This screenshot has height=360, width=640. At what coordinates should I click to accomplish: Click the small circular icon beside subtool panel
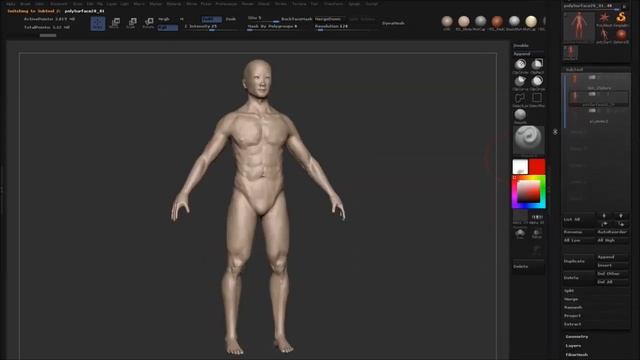pos(555,132)
